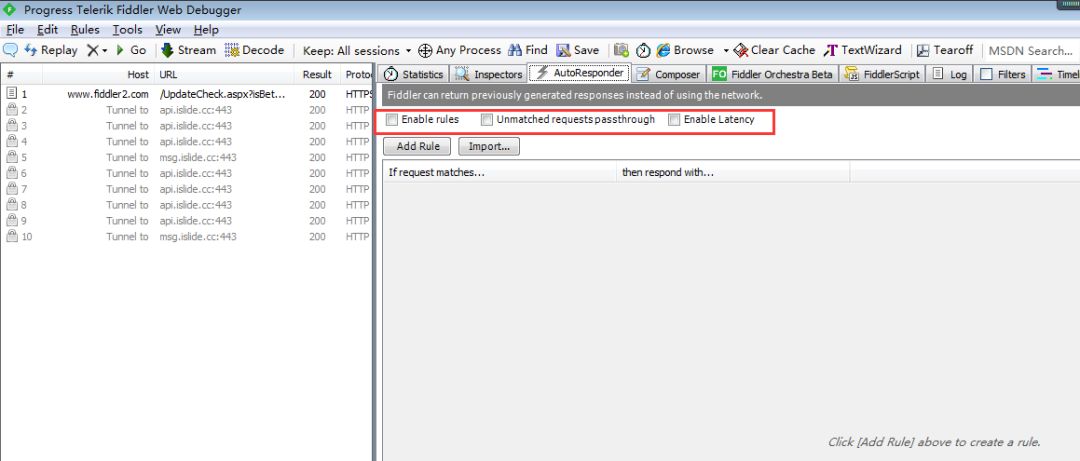Select session 3 tunnel row
Viewport: 1080px width, 461px height.
click(186, 126)
